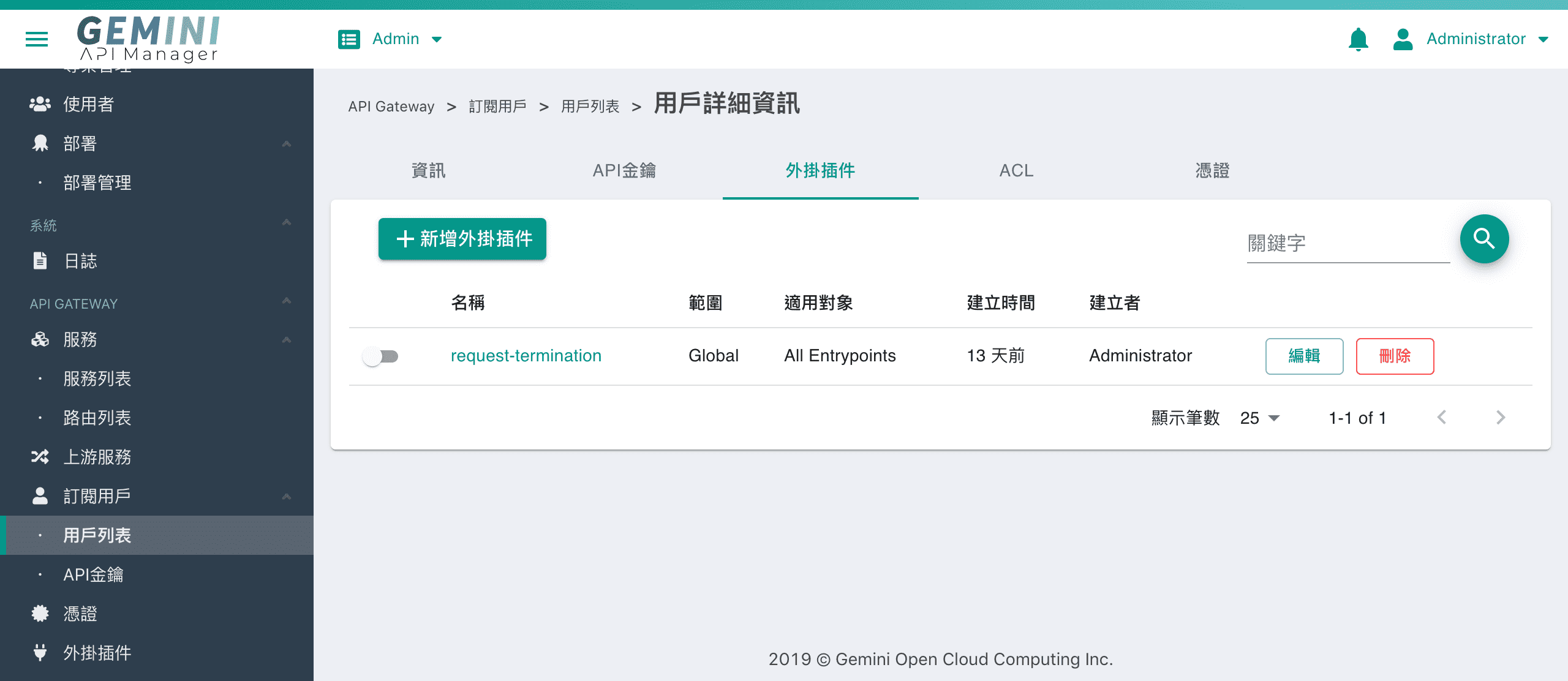The width and height of the screenshot is (1568, 681).
Task: Go to next page arrow
Action: 1501,418
